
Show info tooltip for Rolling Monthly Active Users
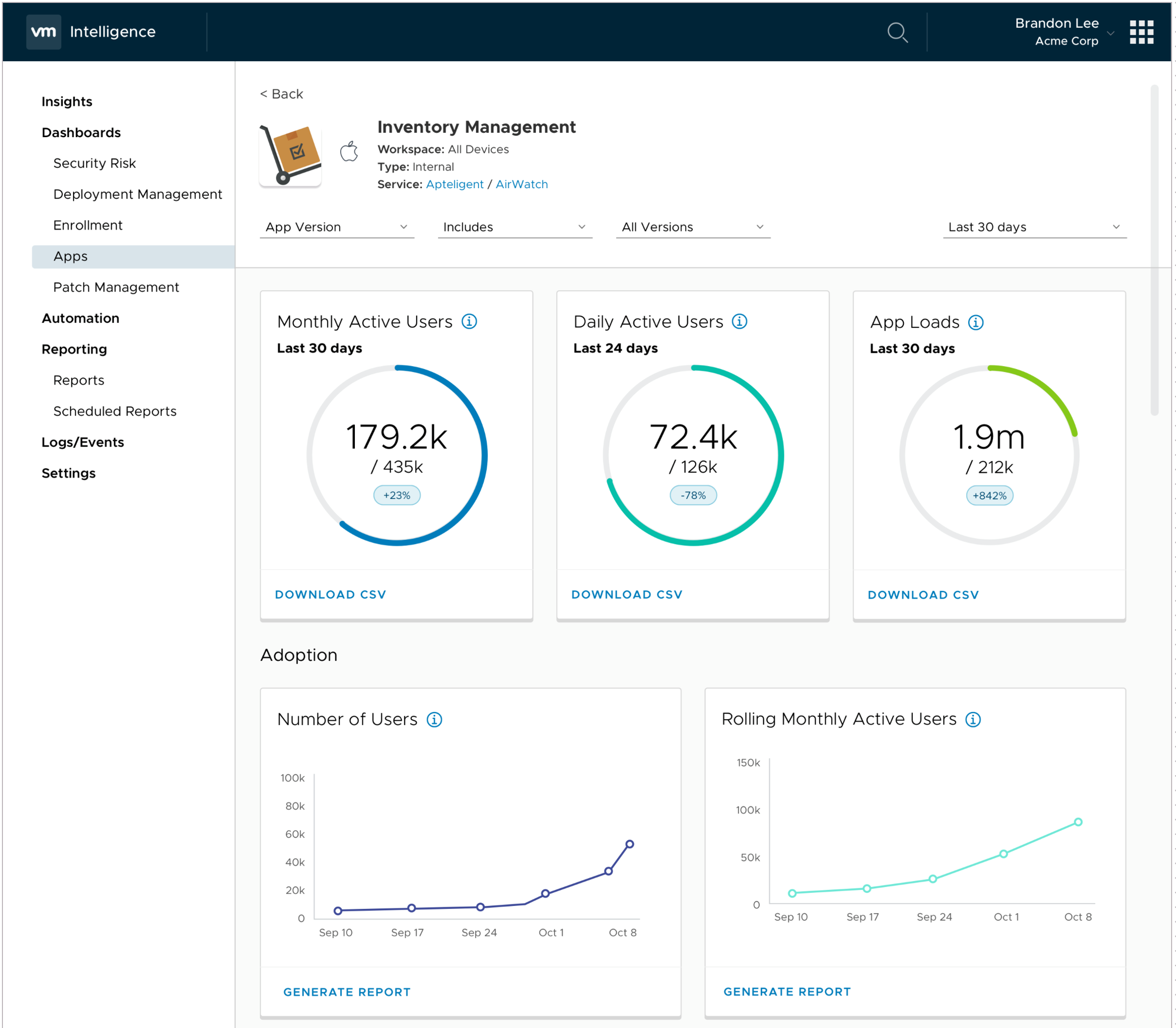[974, 719]
